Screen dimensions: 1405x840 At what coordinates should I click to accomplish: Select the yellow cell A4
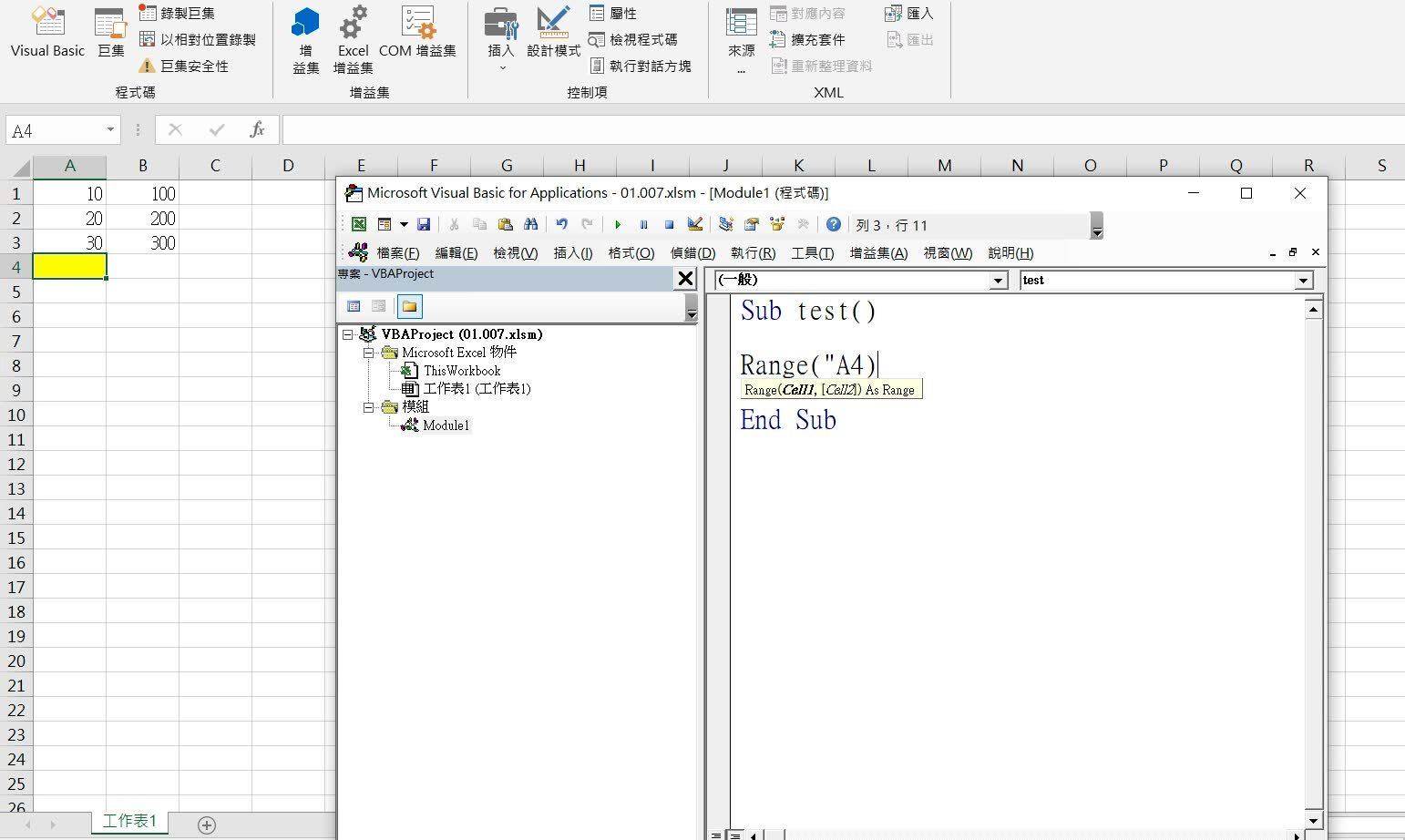69,266
